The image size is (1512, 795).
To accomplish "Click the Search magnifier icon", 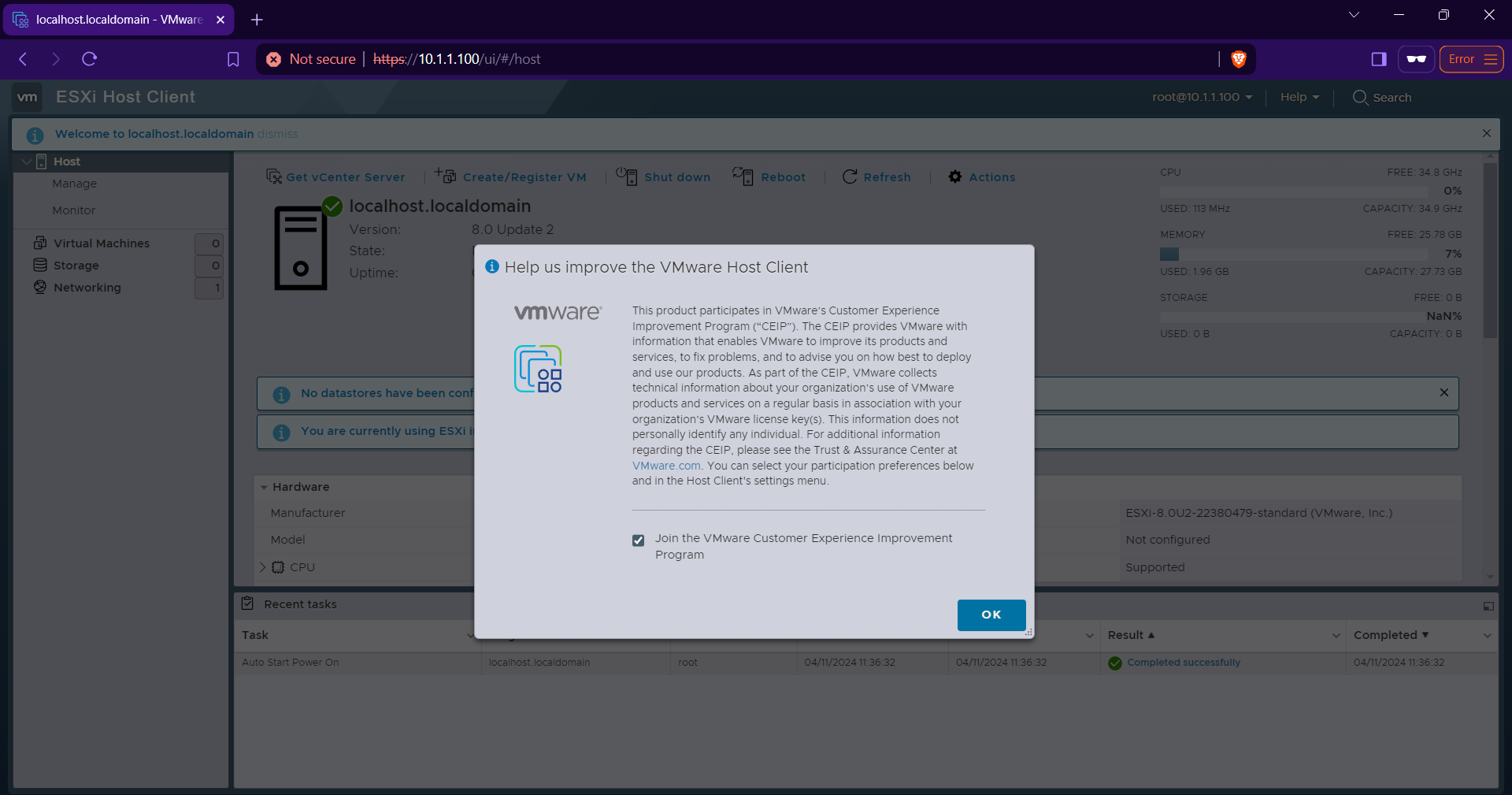I will coord(1360,97).
